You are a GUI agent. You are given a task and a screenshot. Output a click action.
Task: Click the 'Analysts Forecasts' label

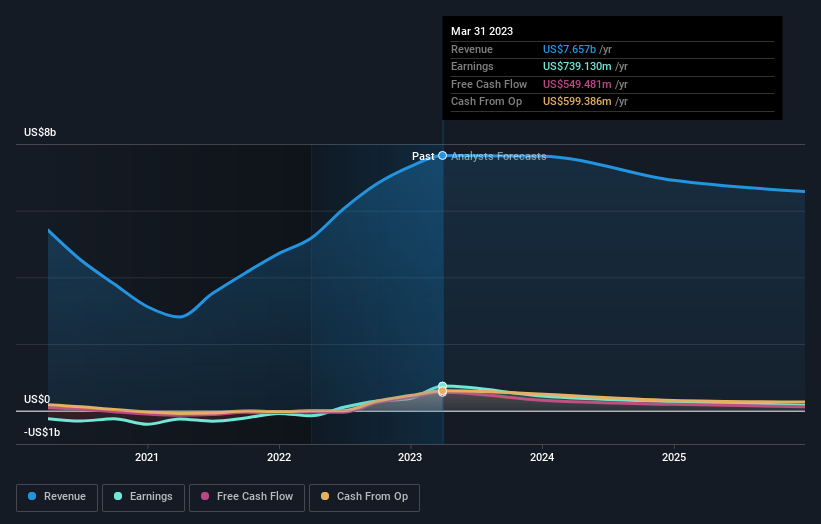click(x=498, y=156)
